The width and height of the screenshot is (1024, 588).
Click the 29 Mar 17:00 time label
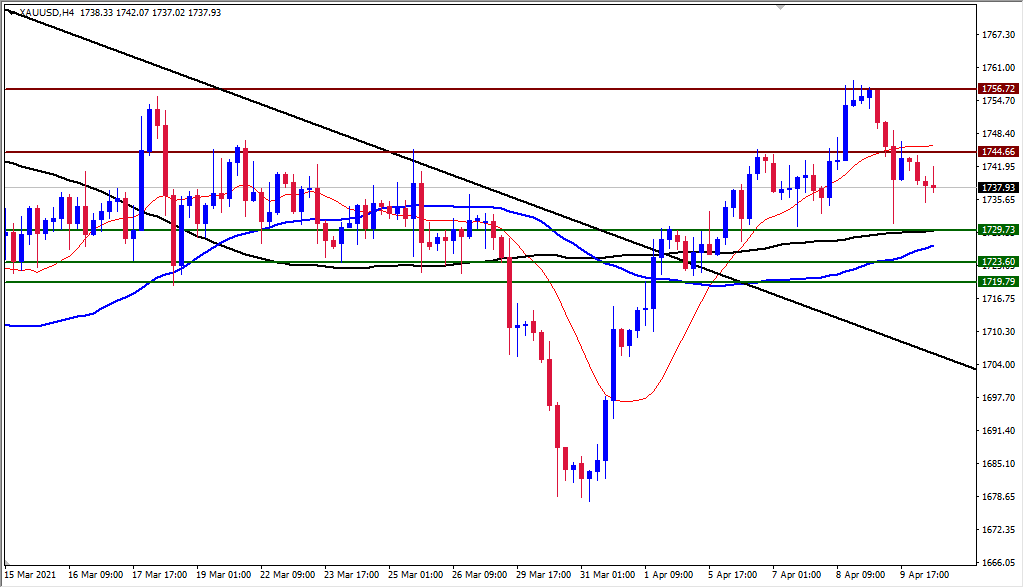point(543,575)
